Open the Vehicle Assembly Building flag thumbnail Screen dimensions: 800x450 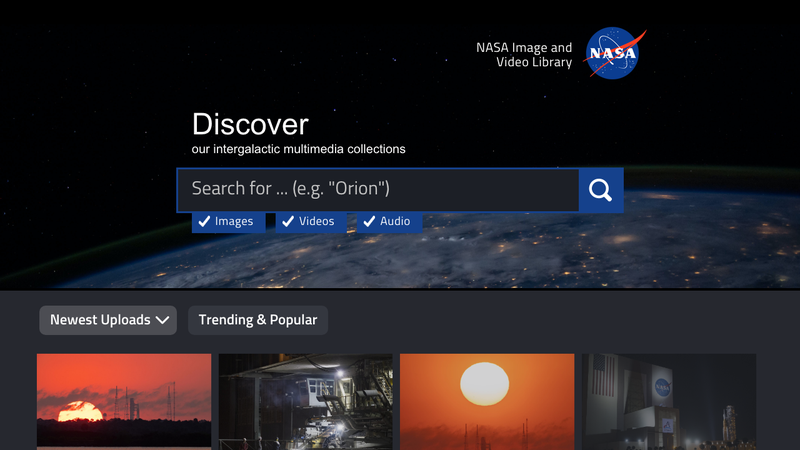[669, 402]
